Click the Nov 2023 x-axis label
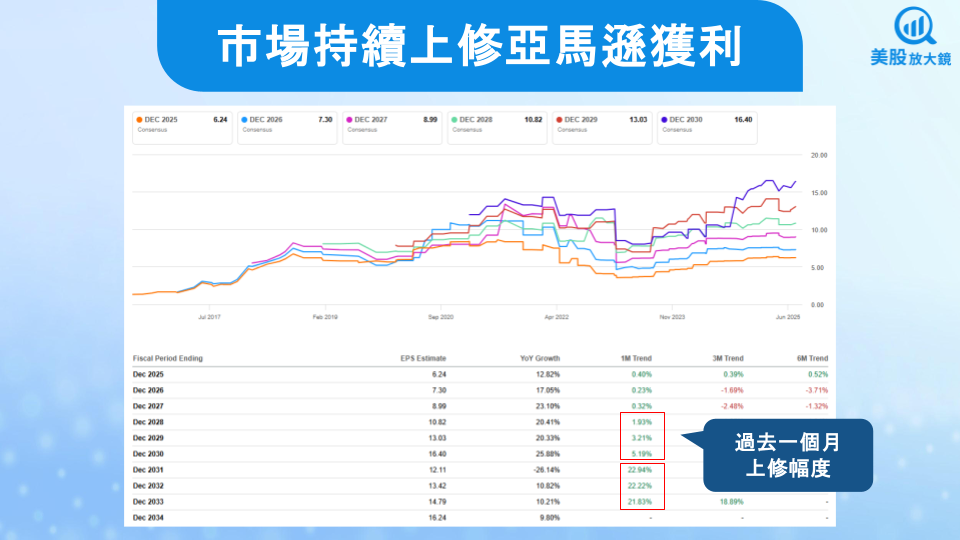Viewport: 960px width, 540px height. tap(672, 317)
